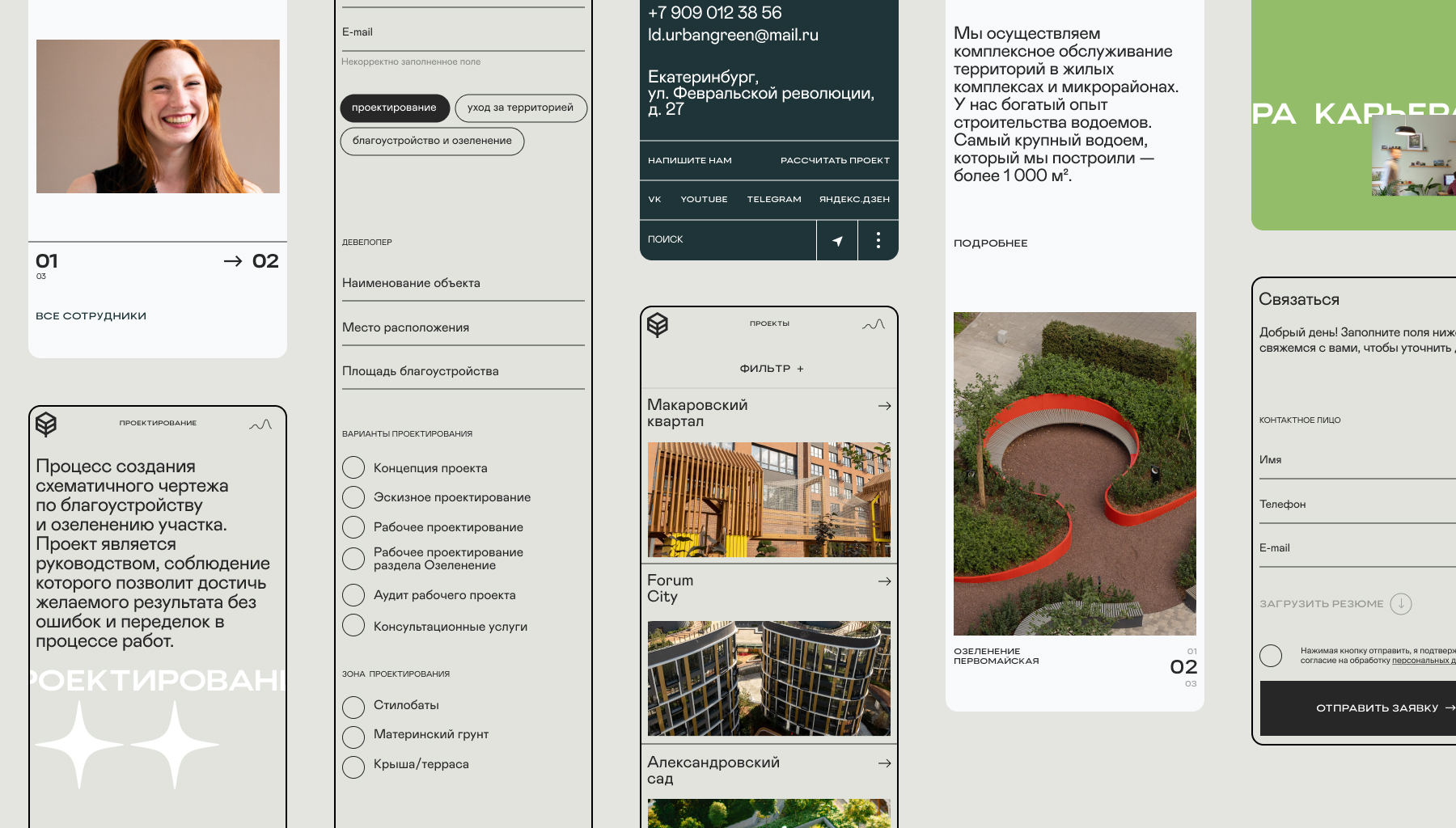Screen dimensions: 1456x828
Task: Click the download icon by Загрузить резюме
Action: [1400, 604]
